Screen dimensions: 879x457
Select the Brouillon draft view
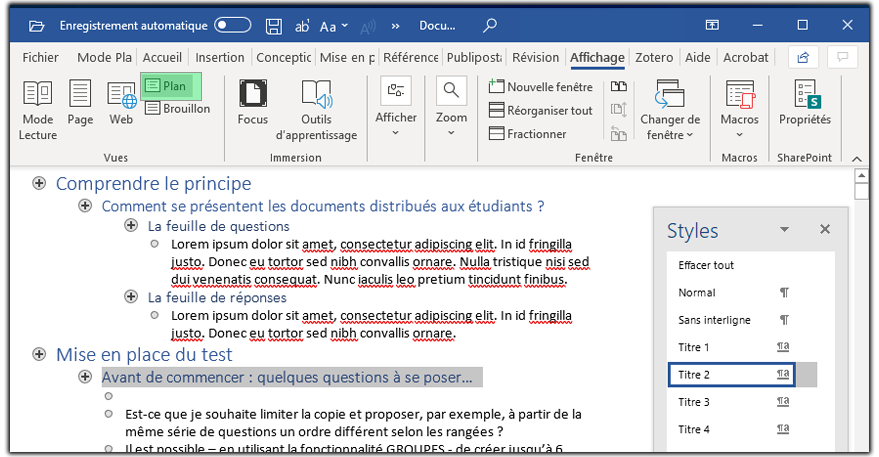[x=178, y=108]
